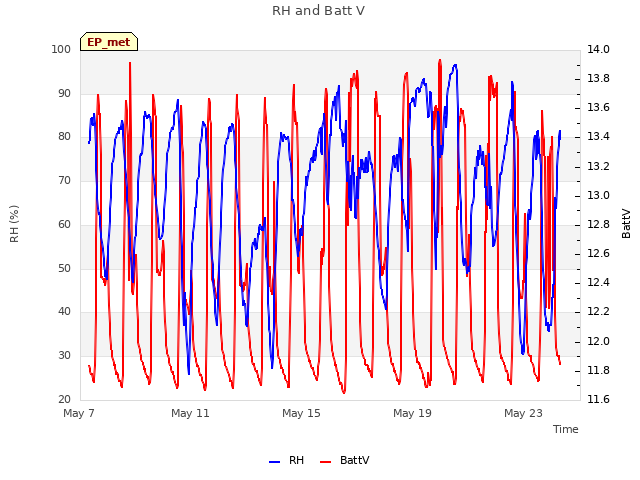Click the May 23 date tick label
The width and height of the screenshot is (640, 480).
point(523,413)
